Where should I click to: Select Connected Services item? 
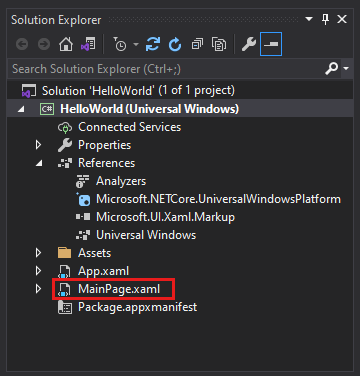tap(129, 127)
